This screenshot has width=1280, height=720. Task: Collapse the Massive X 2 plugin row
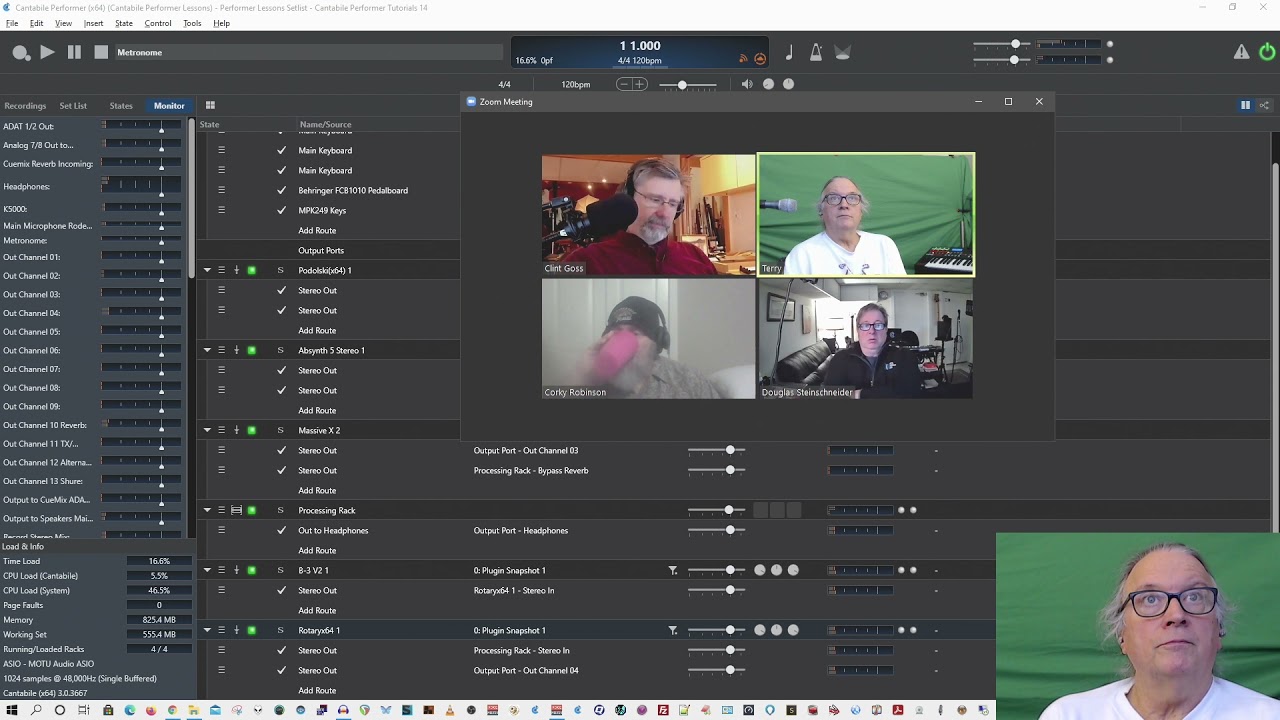click(207, 430)
